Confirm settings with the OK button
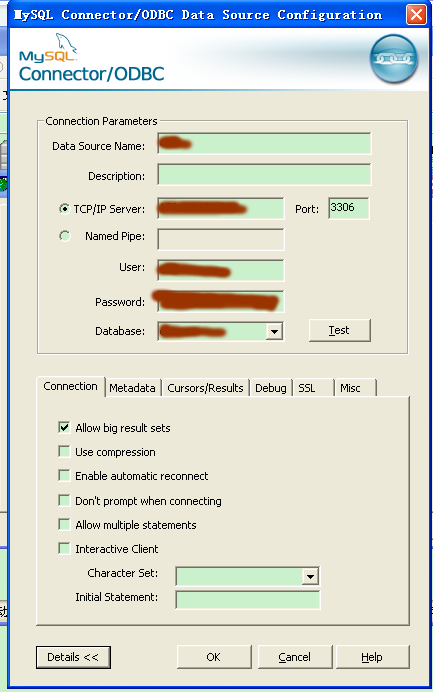The height and width of the screenshot is (692, 433). 214,657
